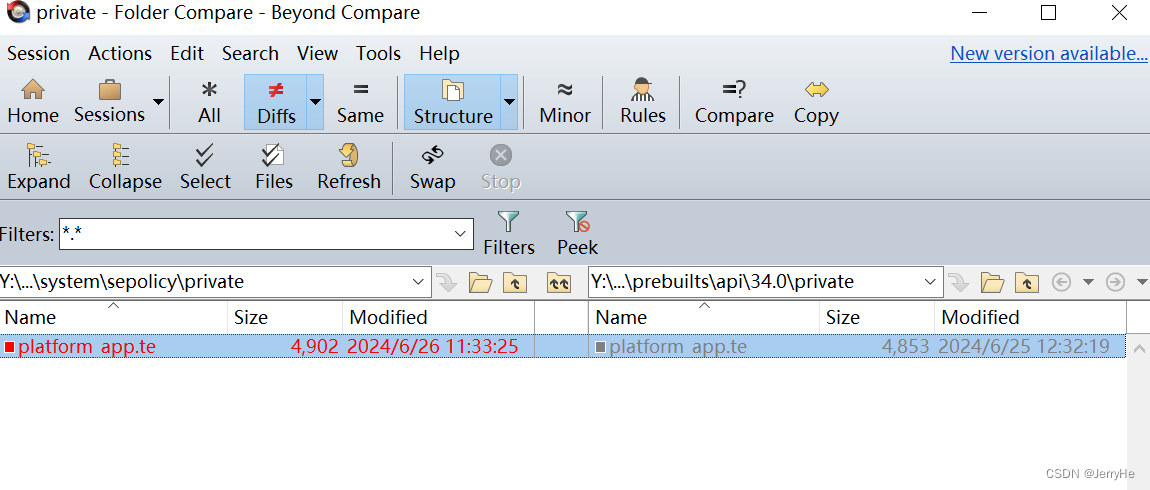Go up a level on both sides
The width and height of the screenshot is (1150, 490).
coord(559,282)
